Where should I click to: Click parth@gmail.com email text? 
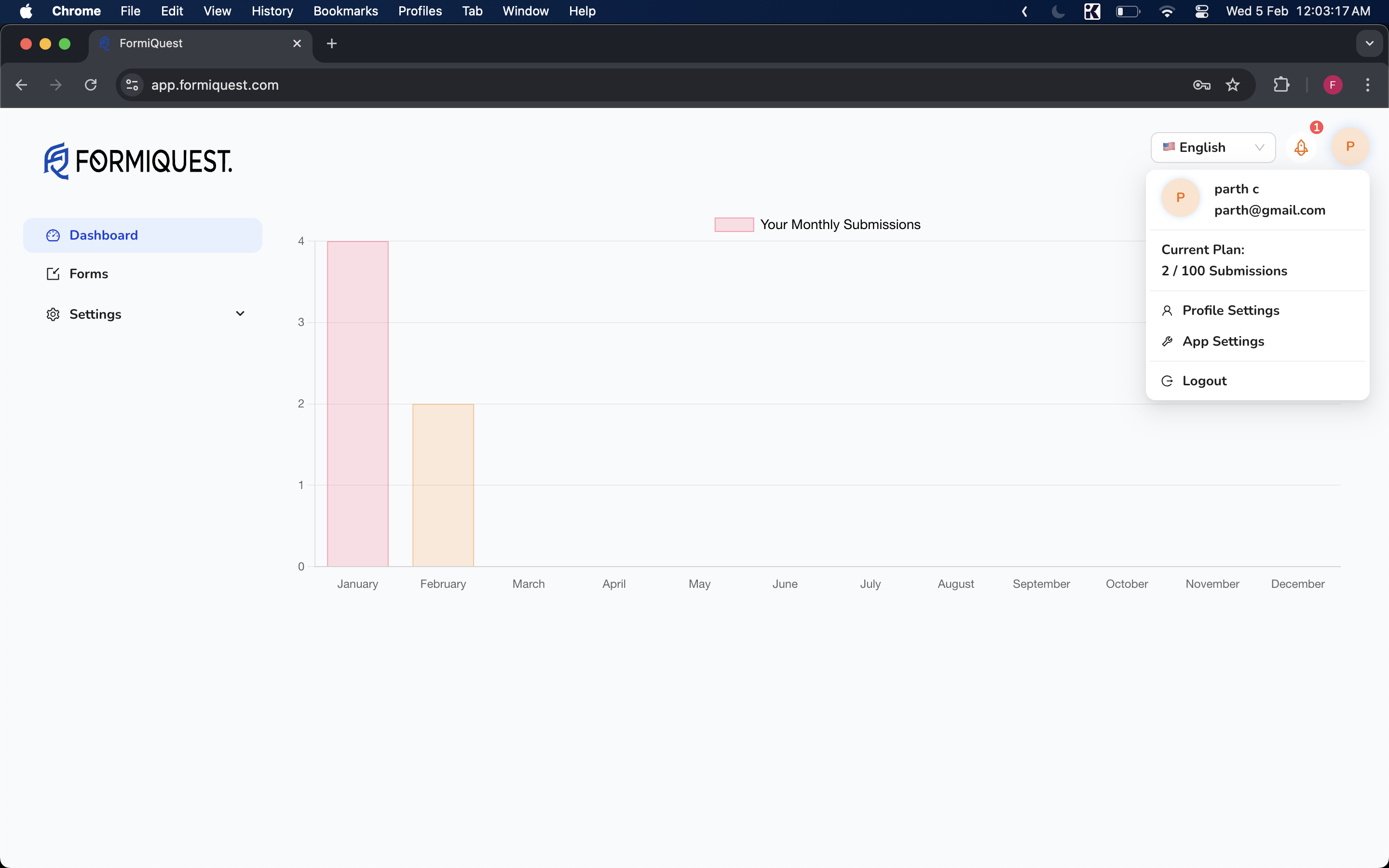(1269, 210)
